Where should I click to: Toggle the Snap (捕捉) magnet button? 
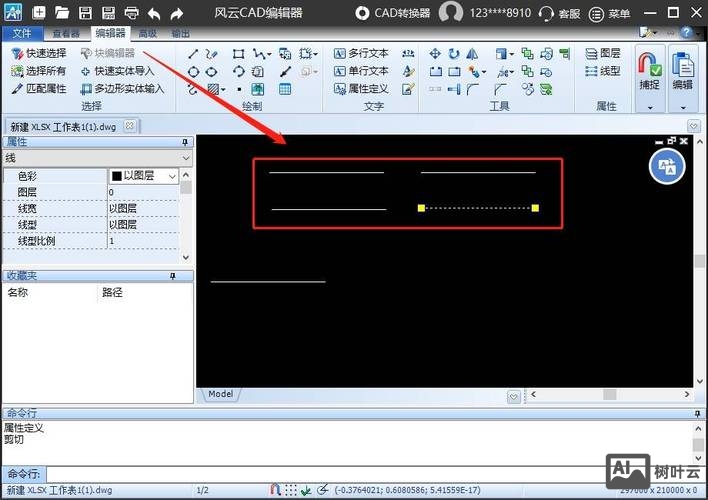(x=649, y=68)
